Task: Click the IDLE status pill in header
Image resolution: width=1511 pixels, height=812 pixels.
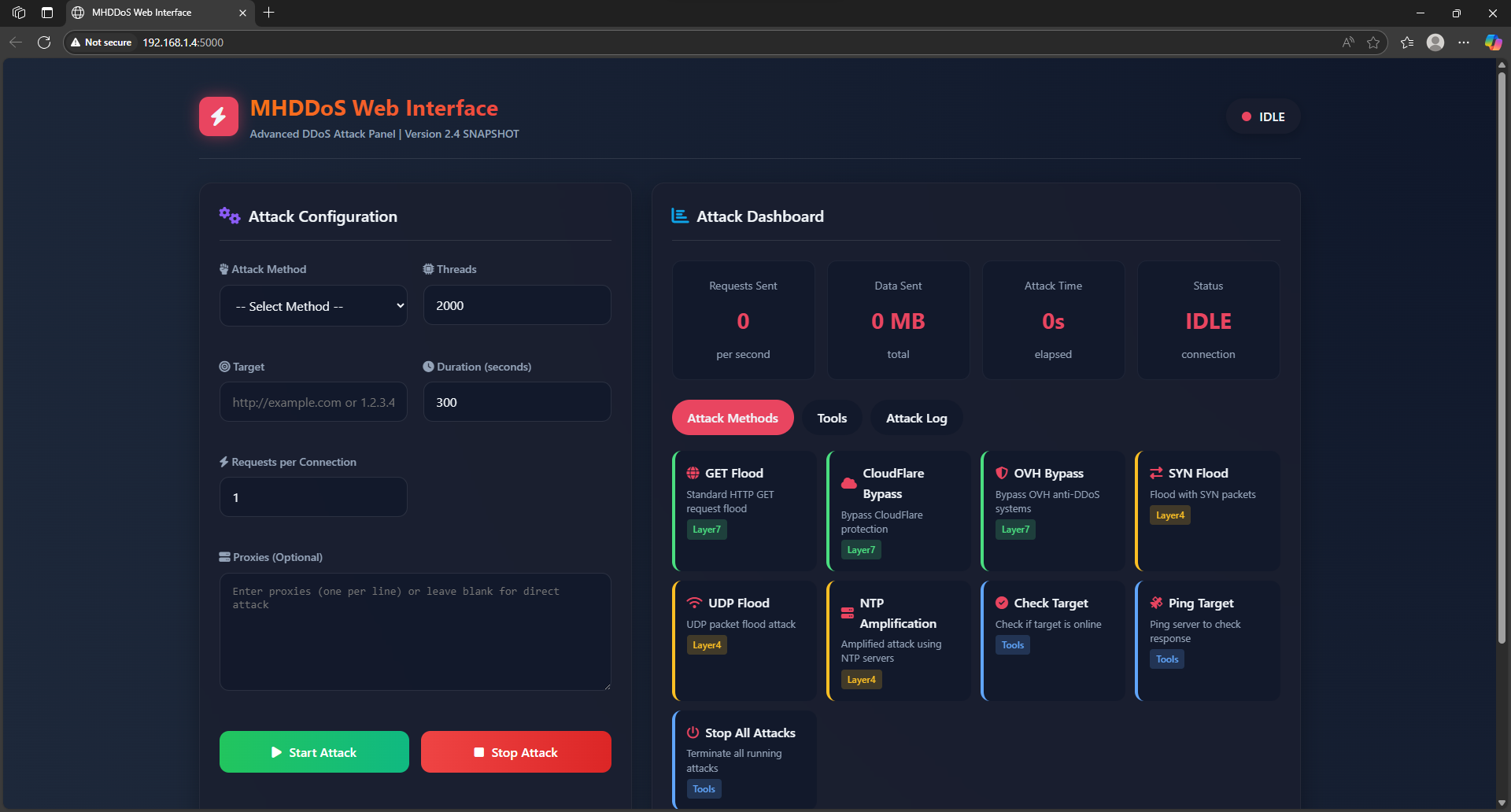Action: pos(1263,116)
